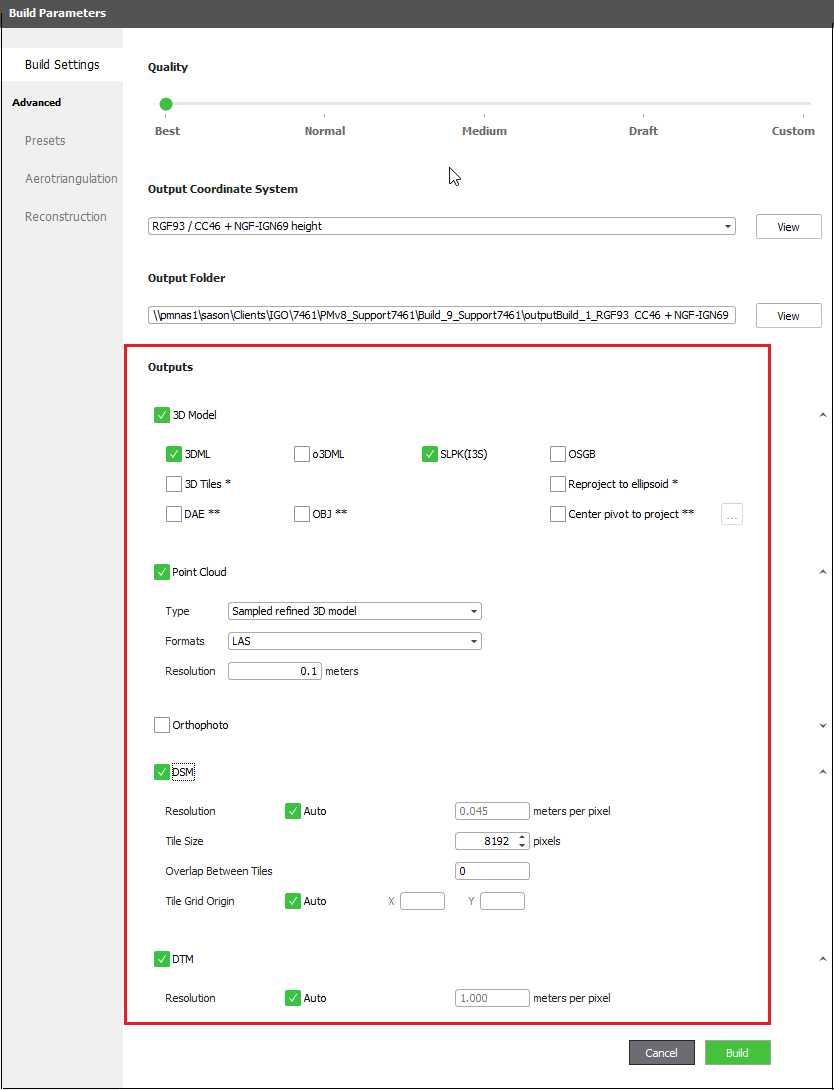Uncheck Auto for Tile Grid Origin

point(293,901)
